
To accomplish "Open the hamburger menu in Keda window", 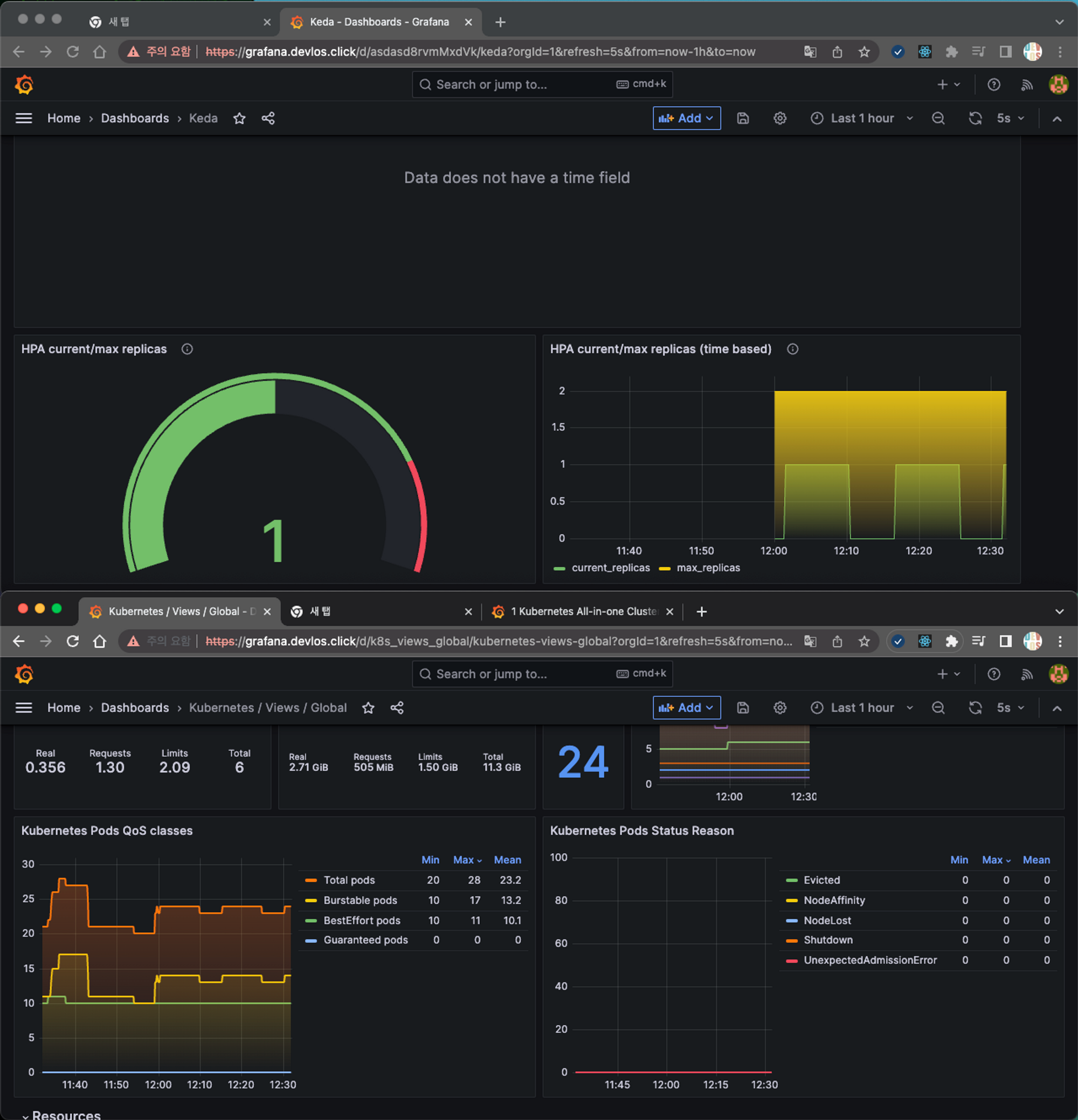I will pos(23,118).
